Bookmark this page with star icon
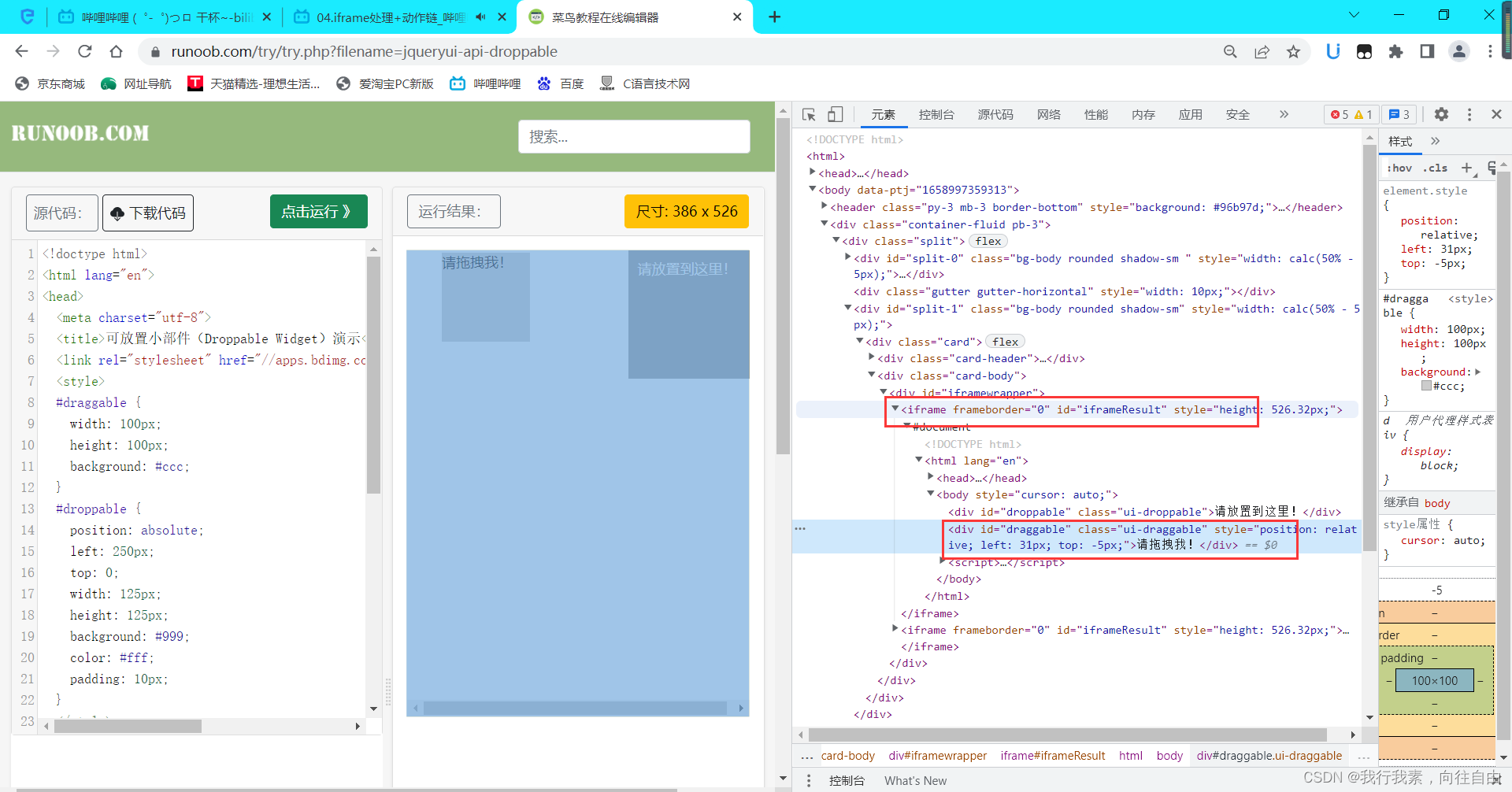The height and width of the screenshot is (792, 1512). point(1293,51)
